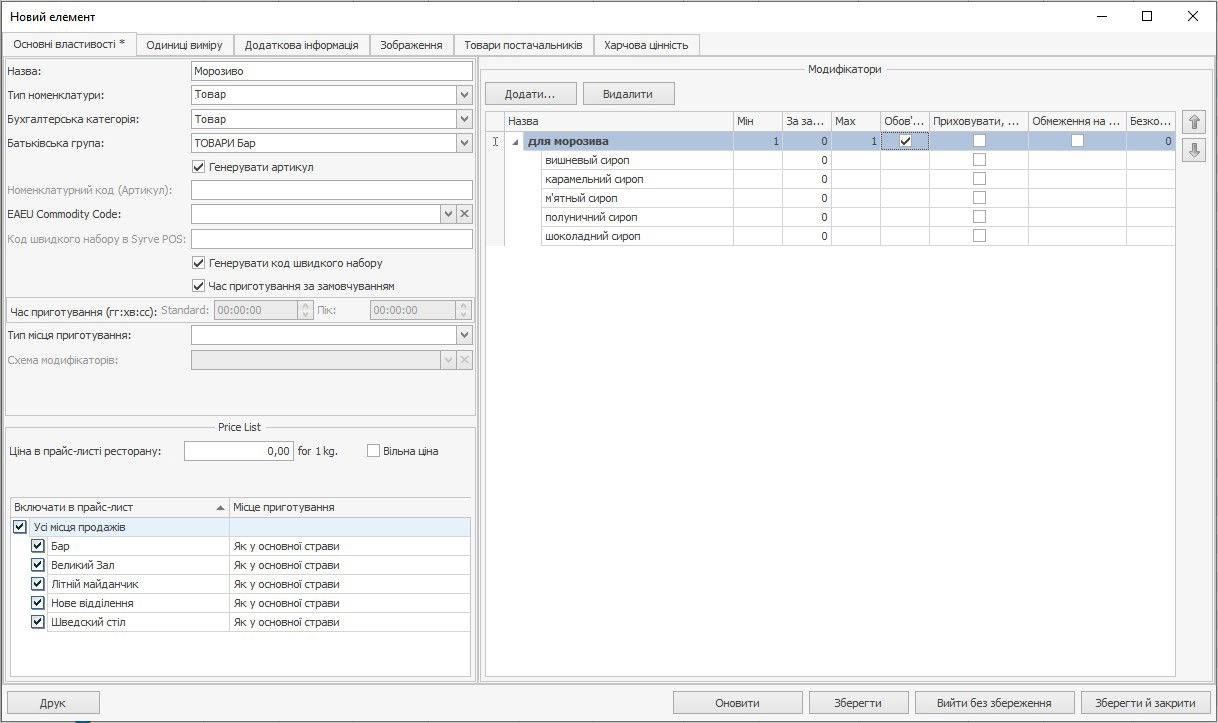Viewport: 1218px width, 723px height.
Task: Disable Час приготування за замовчуванням
Action: [198, 286]
